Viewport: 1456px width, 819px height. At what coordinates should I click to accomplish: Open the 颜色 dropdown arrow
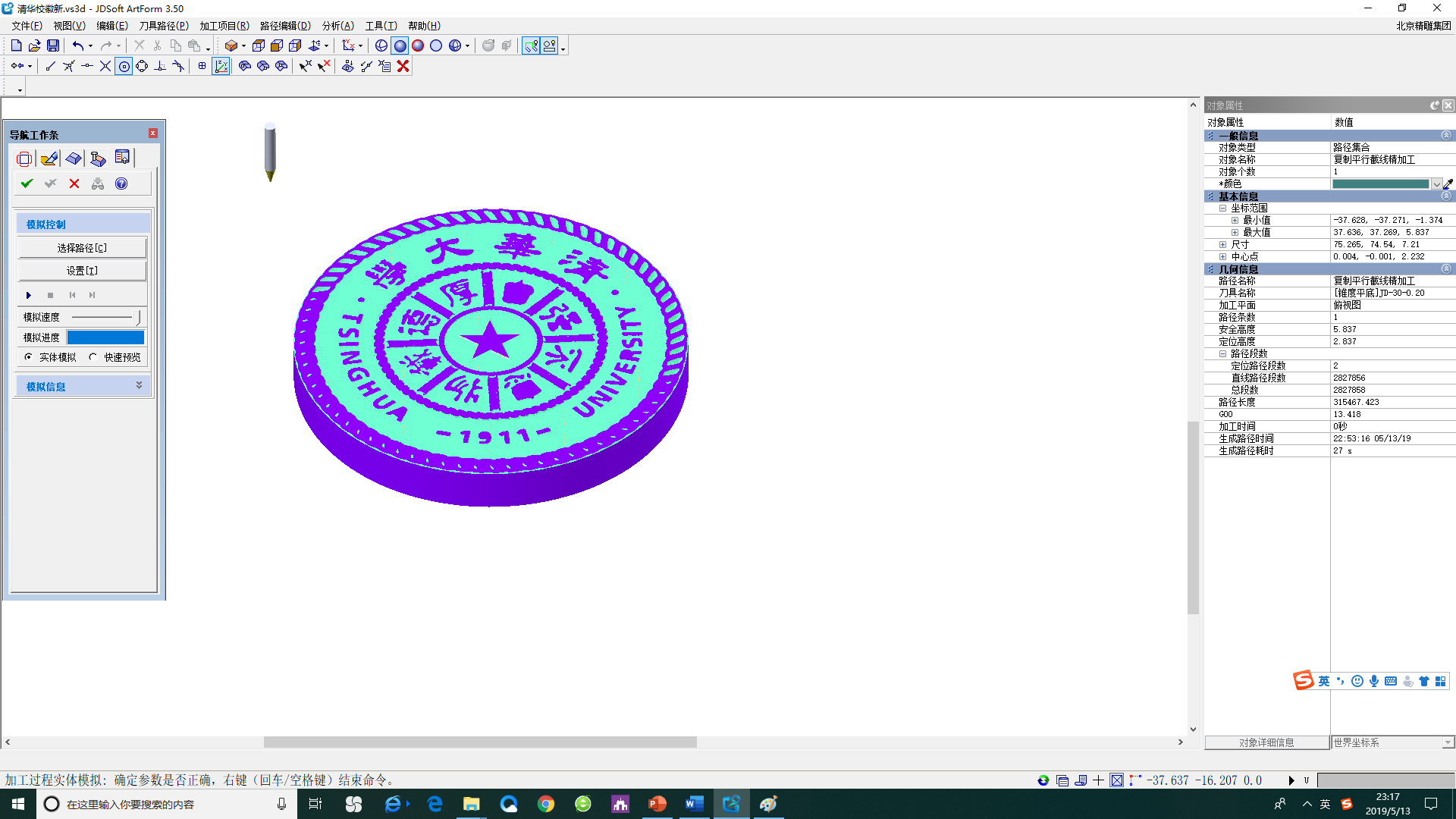[1436, 184]
